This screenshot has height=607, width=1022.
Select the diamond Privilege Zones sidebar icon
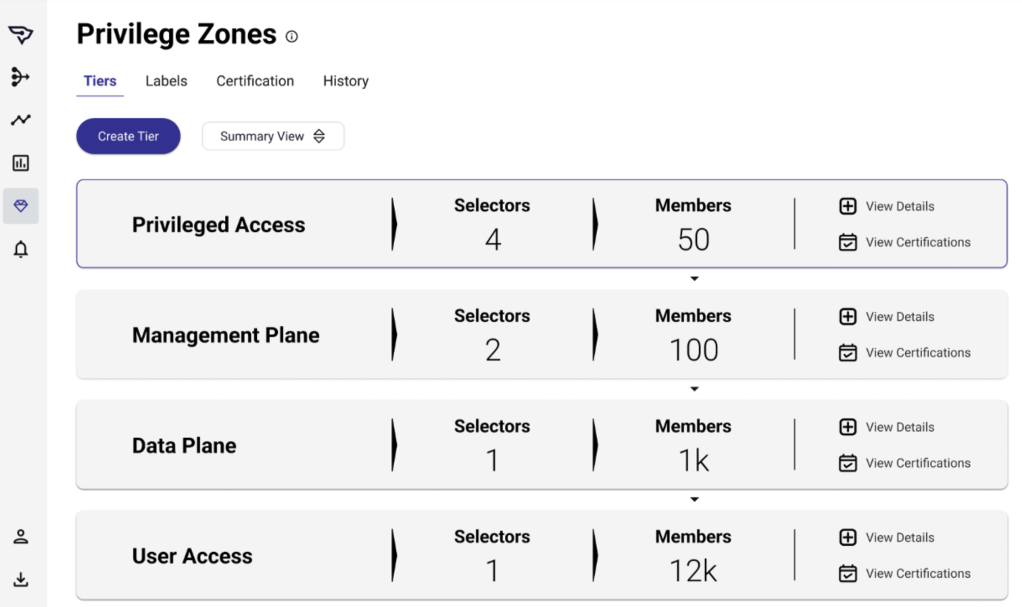(x=20, y=206)
